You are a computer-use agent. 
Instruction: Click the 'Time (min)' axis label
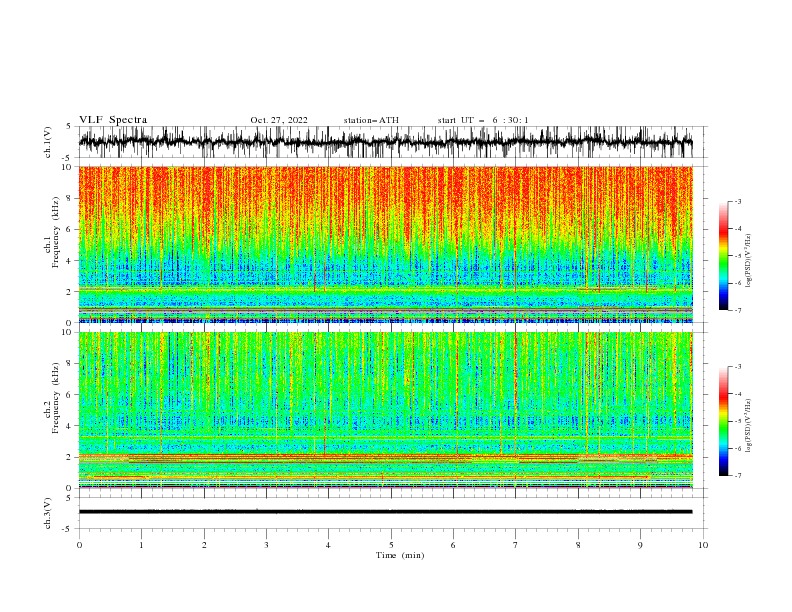[x=400, y=555]
